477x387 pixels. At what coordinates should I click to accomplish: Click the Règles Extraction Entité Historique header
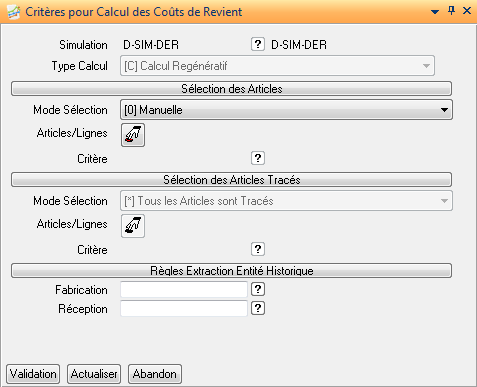231,271
